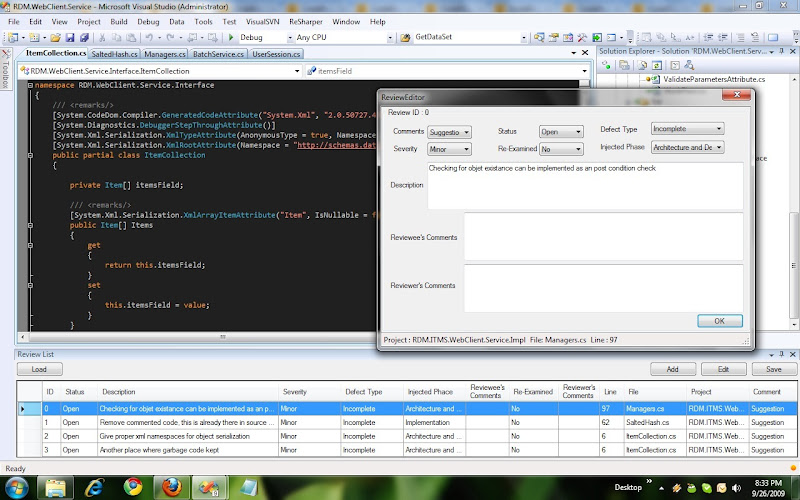Open the Injected Phase dropdown
800x500 pixels.
[x=719, y=148]
